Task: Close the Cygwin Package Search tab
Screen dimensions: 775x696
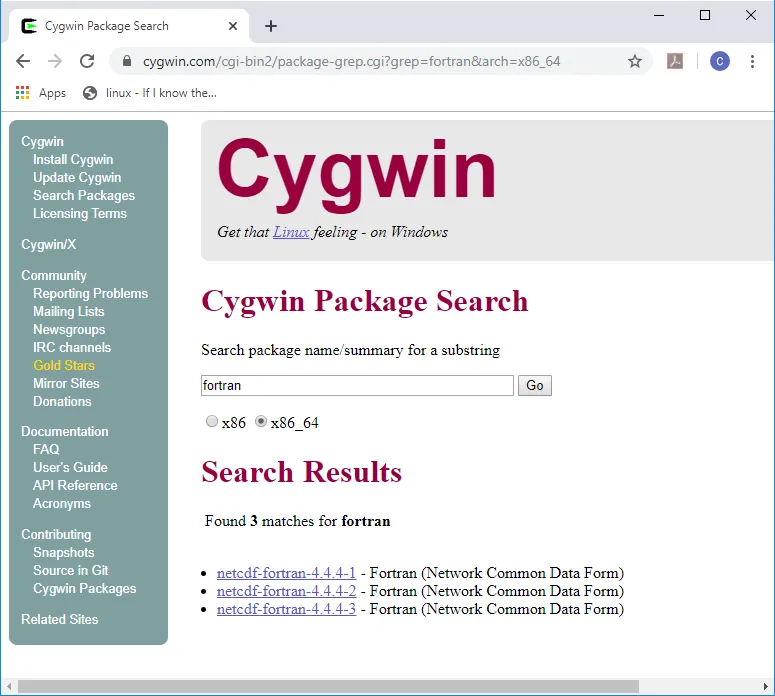Action: (233, 26)
